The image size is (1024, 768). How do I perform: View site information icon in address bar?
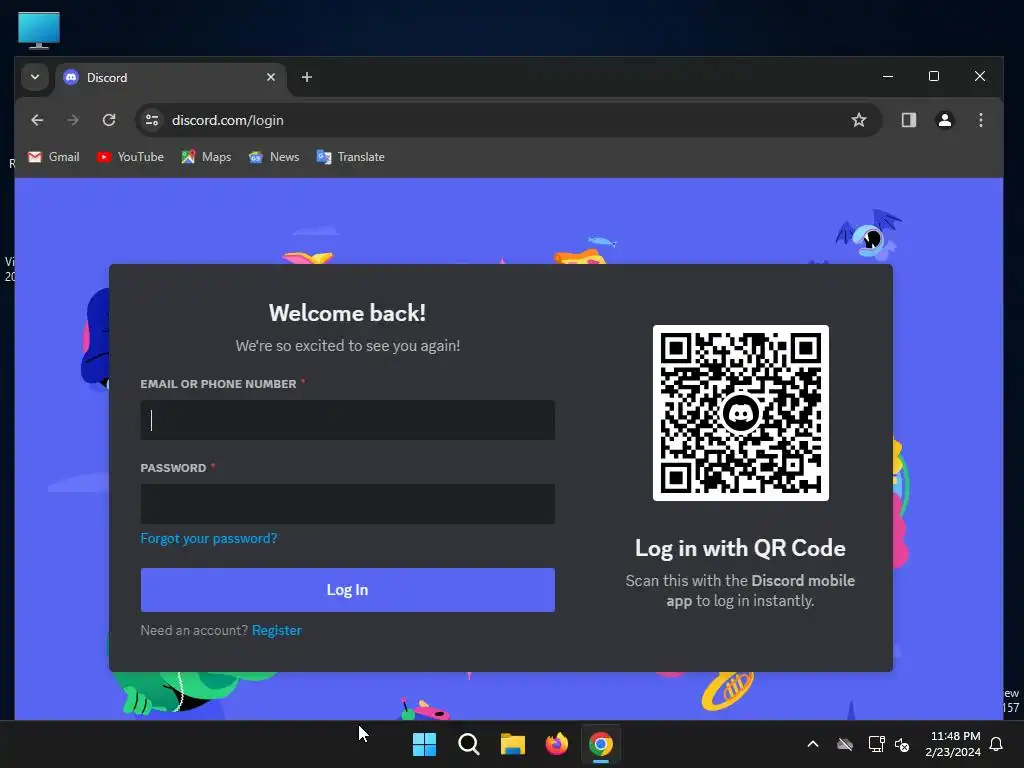pos(152,120)
